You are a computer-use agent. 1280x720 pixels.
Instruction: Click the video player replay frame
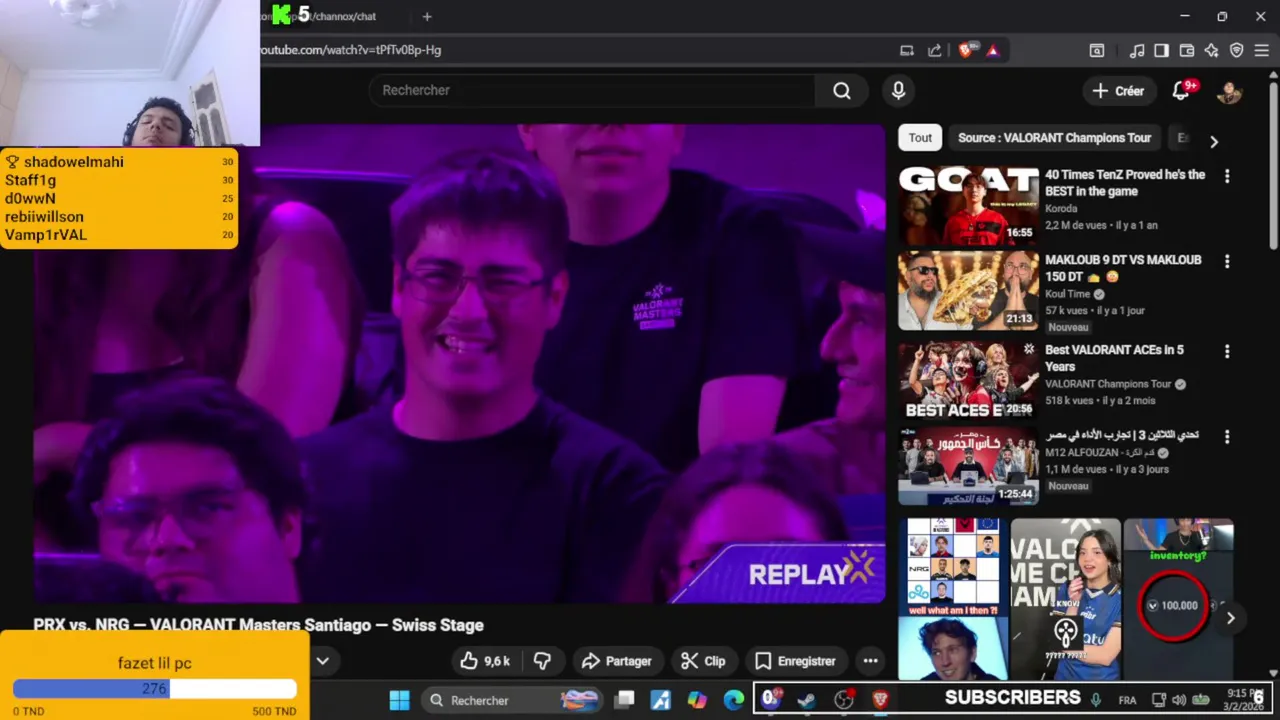[x=459, y=364]
